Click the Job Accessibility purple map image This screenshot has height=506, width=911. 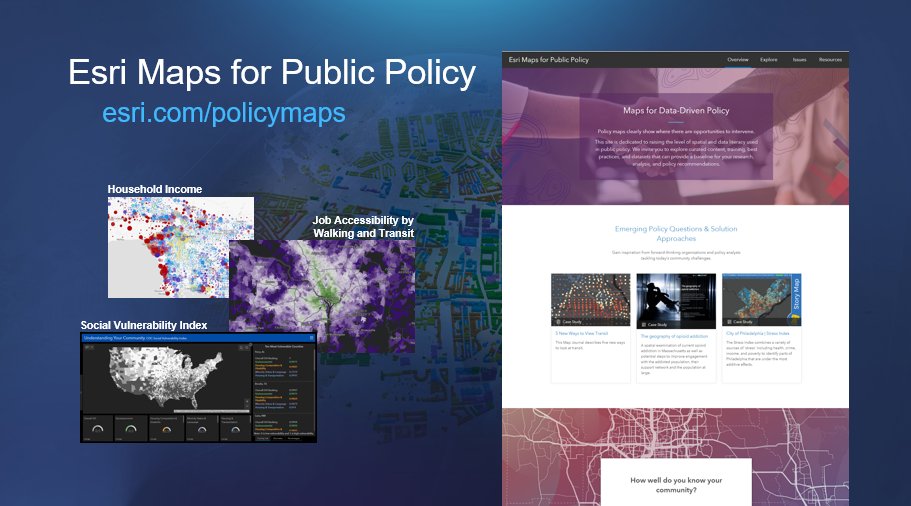point(322,296)
